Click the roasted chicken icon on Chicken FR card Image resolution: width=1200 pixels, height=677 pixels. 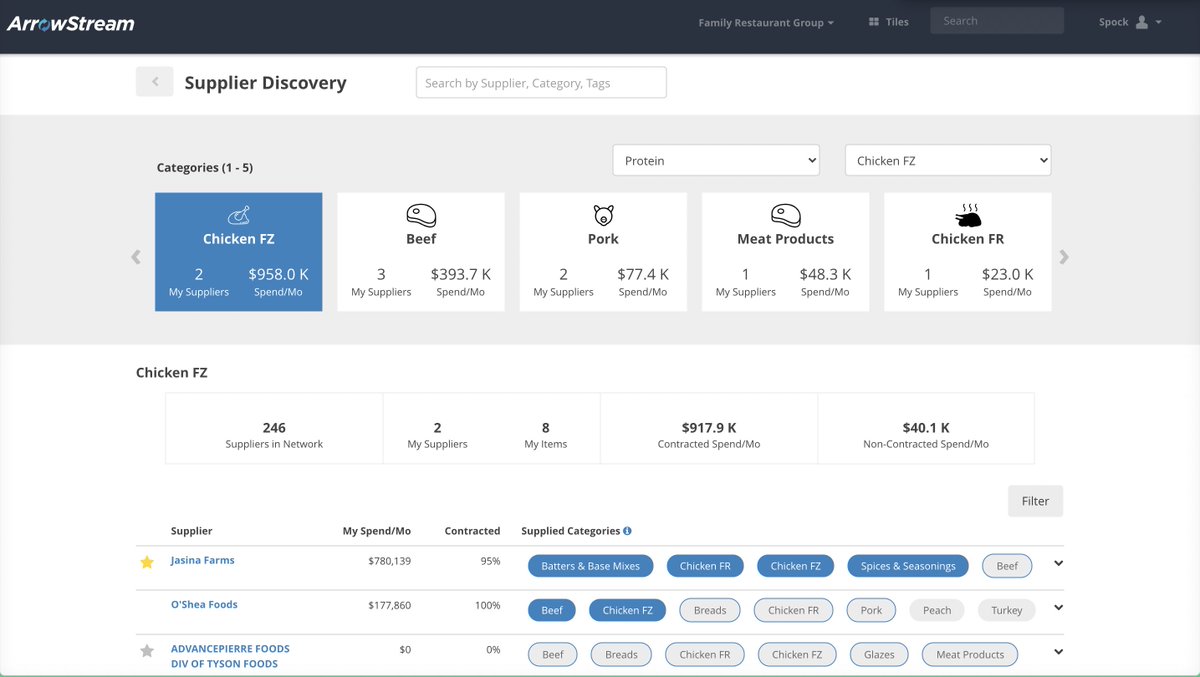(x=968, y=215)
